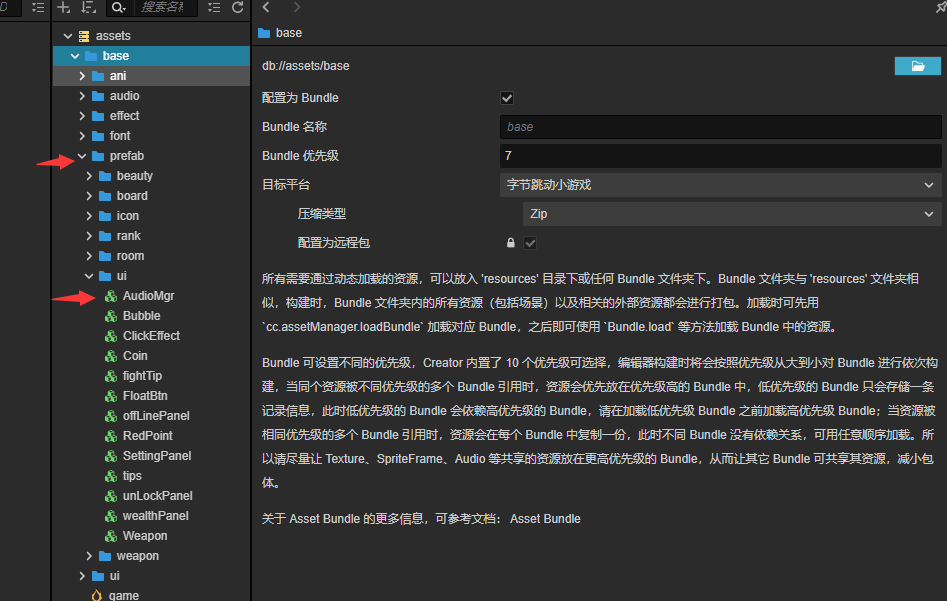Go back with the inspector left arrow

266,7
